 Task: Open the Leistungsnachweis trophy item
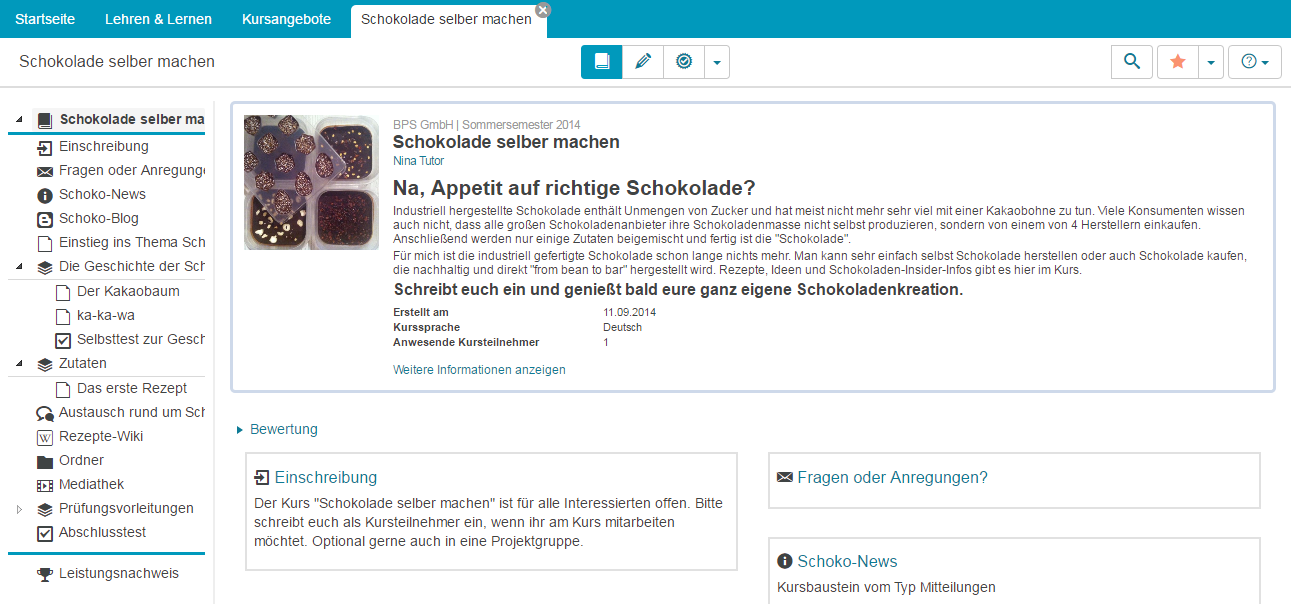click(x=118, y=573)
